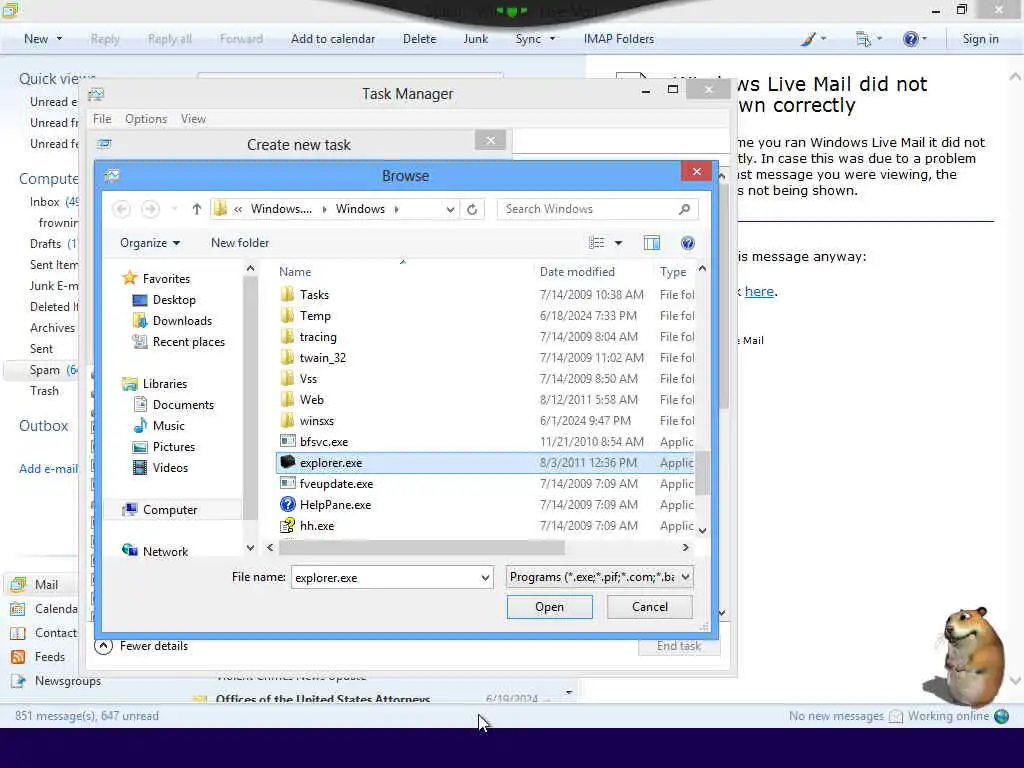This screenshot has width=1024, height=768.
Task: Click the tracing folder icon
Action: coord(287,336)
